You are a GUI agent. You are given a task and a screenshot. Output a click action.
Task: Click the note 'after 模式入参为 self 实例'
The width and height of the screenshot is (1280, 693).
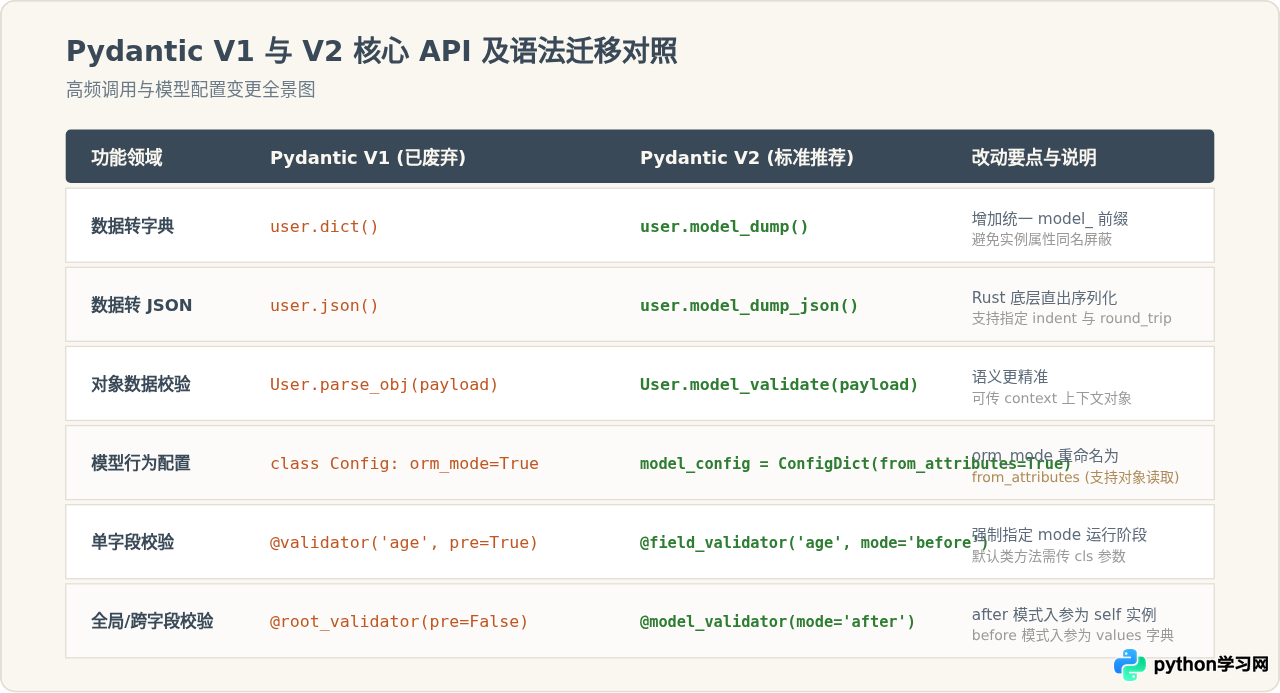[1064, 614]
